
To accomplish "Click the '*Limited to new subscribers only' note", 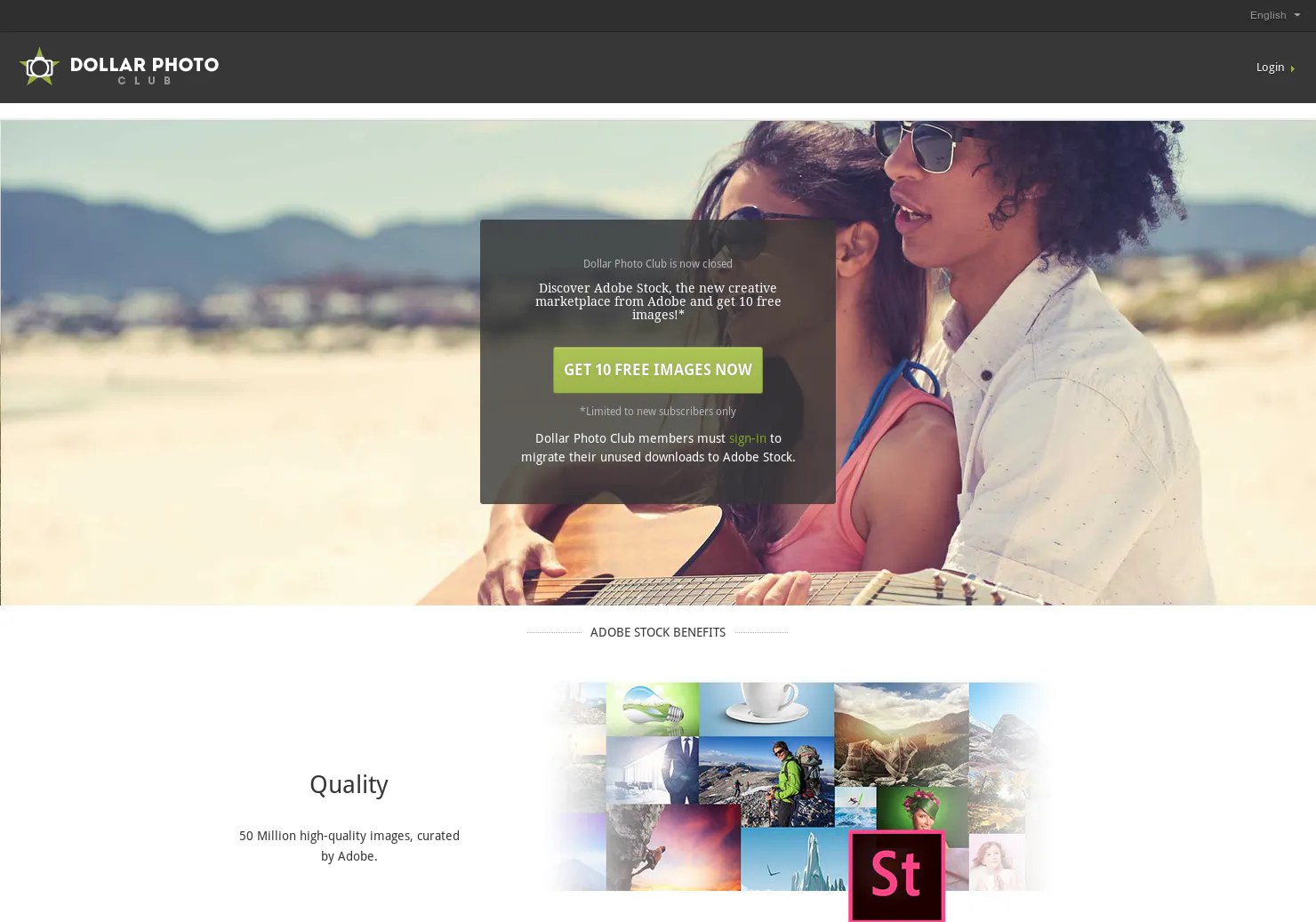I will point(658,412).
